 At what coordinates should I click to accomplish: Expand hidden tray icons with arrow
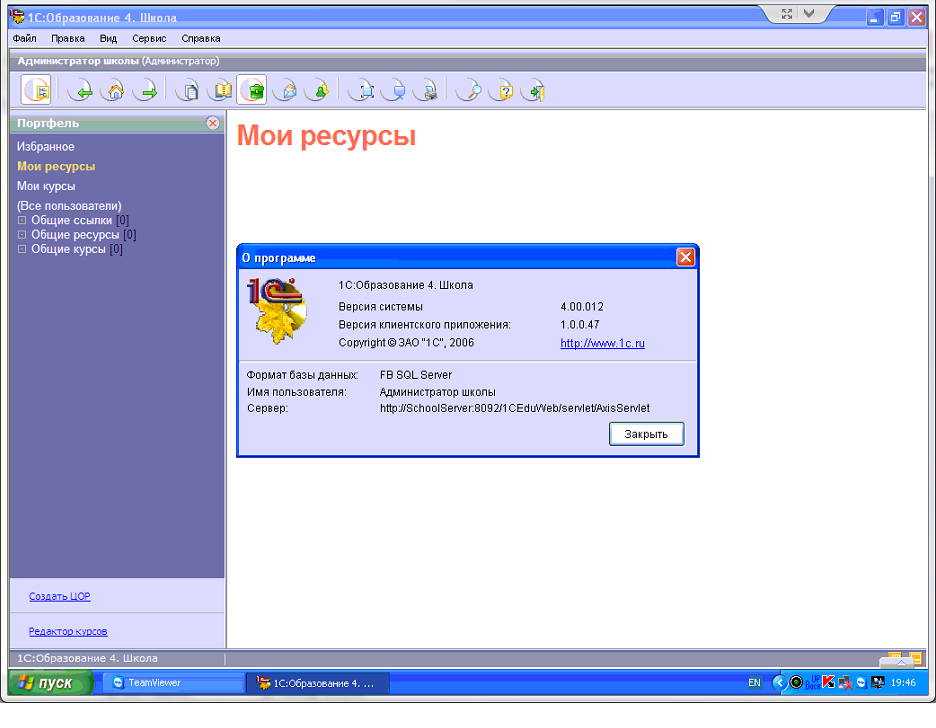coord(780,683)
